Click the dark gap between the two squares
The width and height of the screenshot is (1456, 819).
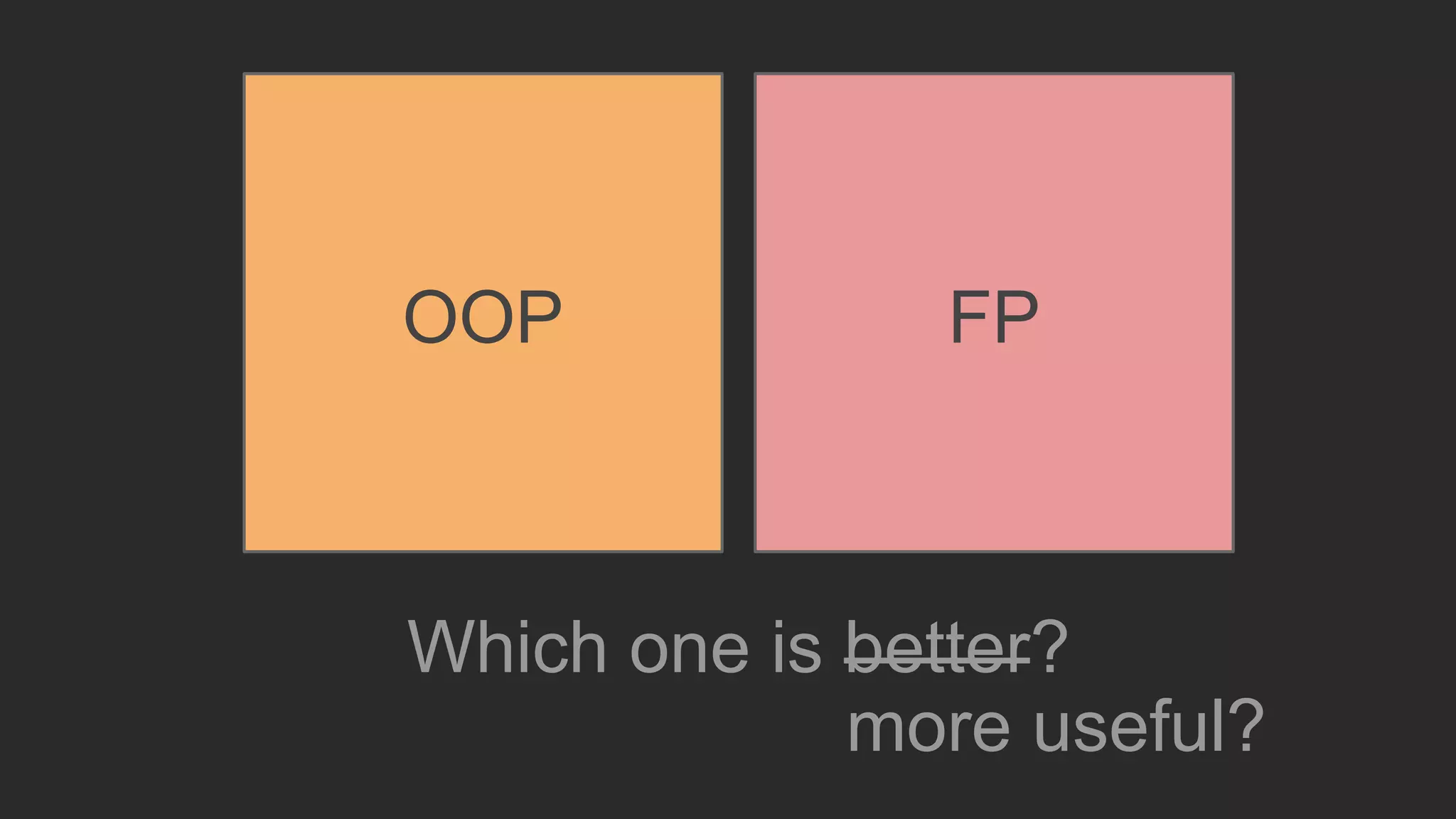coord(739,313)
